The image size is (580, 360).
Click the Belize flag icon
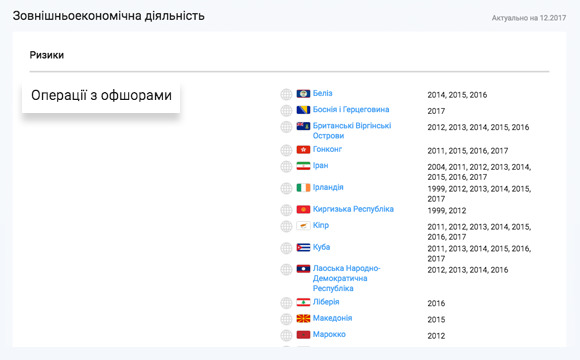(x=303, y=94)
